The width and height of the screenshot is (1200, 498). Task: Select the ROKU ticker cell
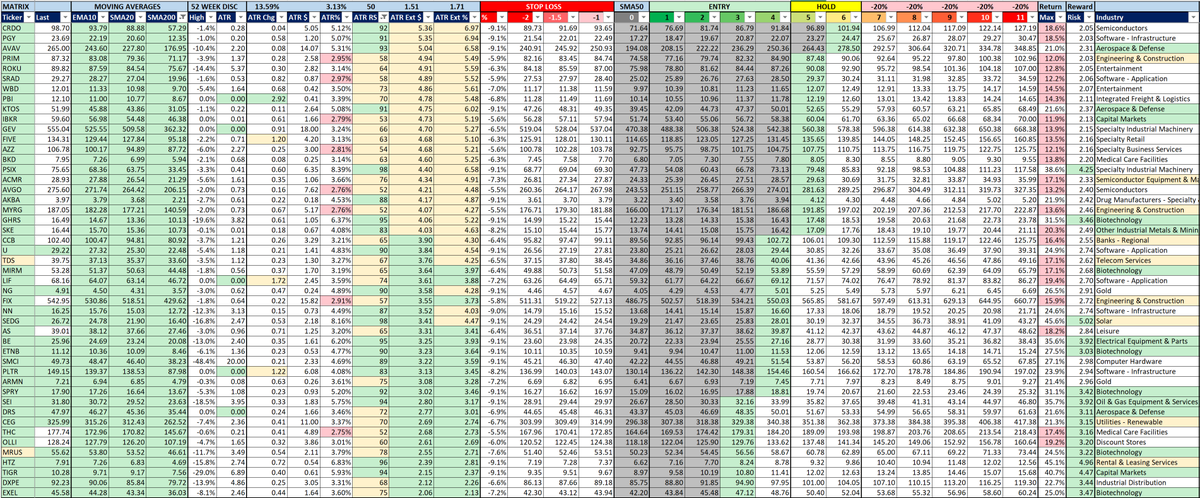[x=18, y=67]
